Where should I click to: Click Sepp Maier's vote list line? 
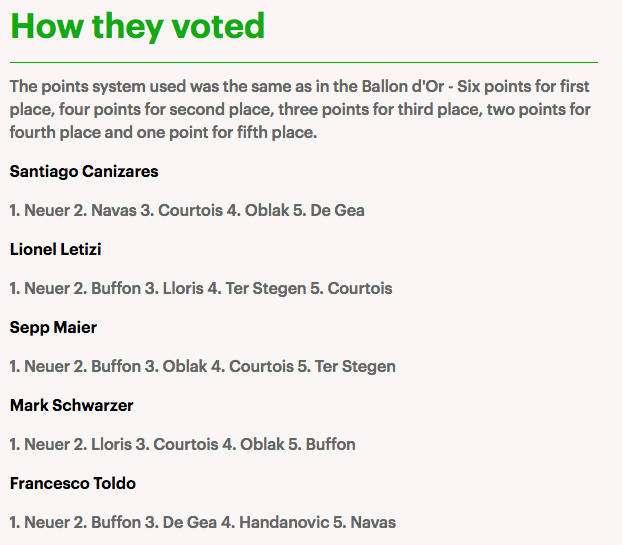click(x=202, y=366)
